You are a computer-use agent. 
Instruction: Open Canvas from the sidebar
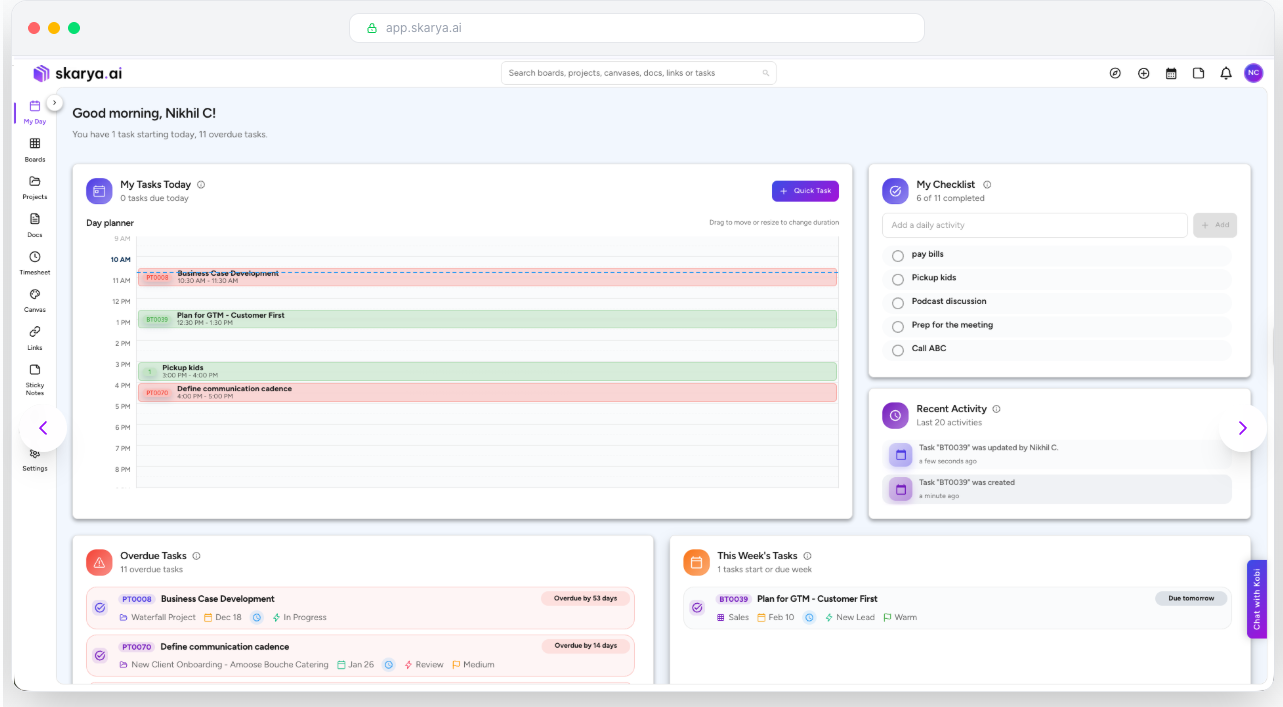[x=35, y=300]
